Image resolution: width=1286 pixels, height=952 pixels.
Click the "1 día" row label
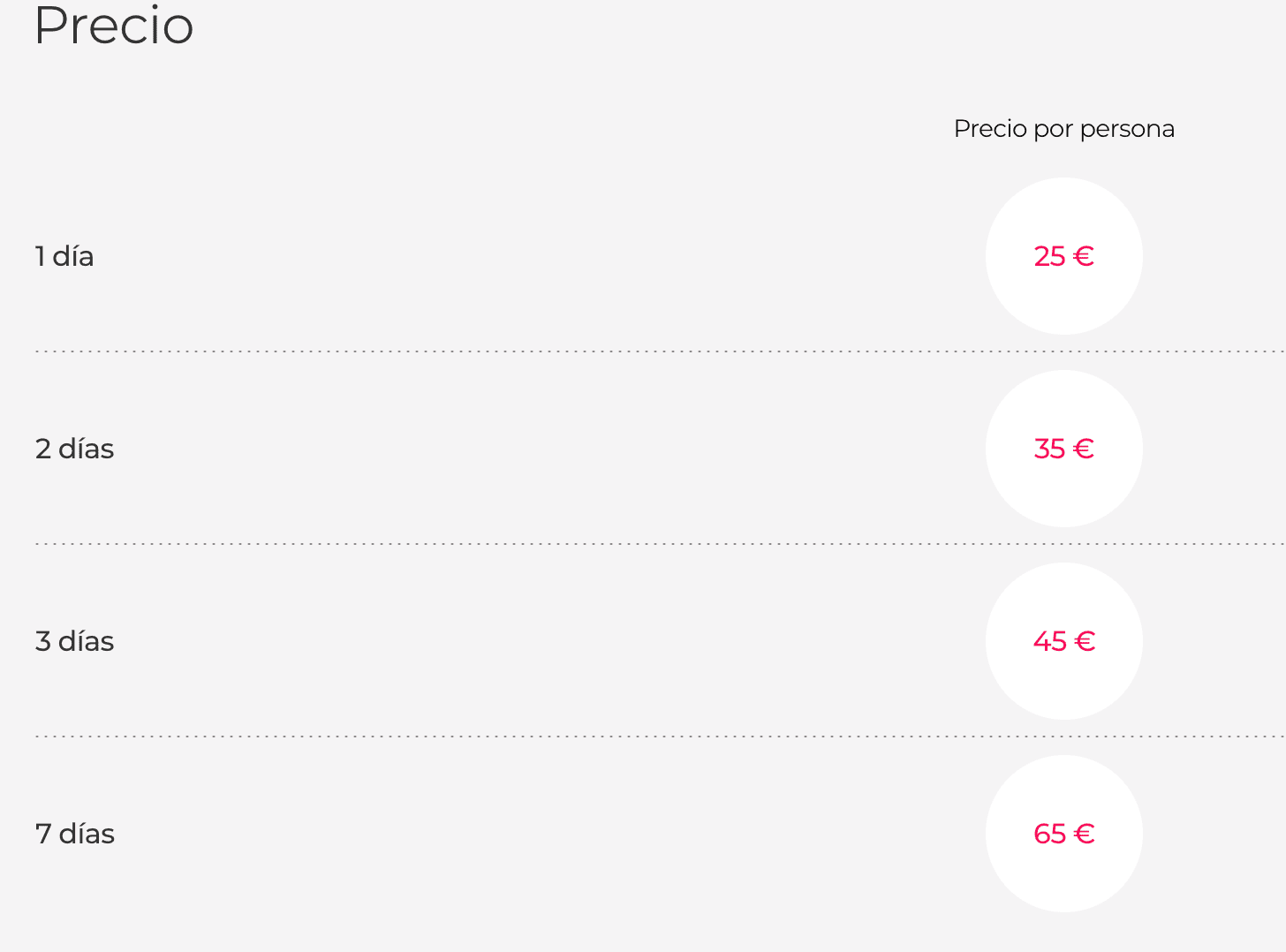64,256
